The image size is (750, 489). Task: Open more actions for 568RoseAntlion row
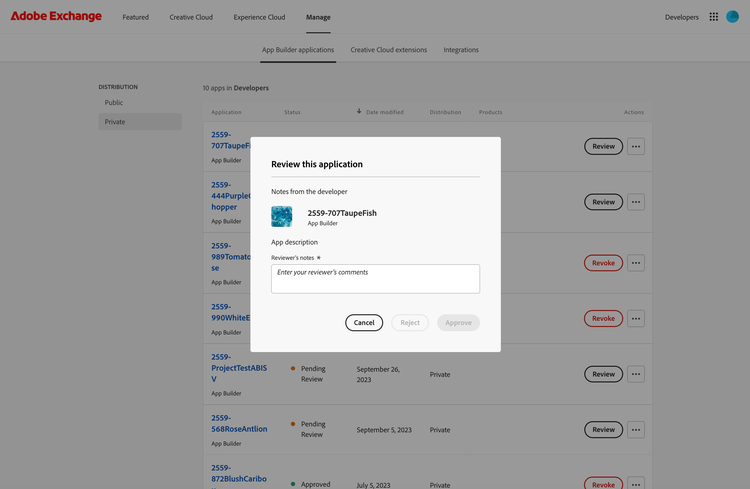coord(636,430)
